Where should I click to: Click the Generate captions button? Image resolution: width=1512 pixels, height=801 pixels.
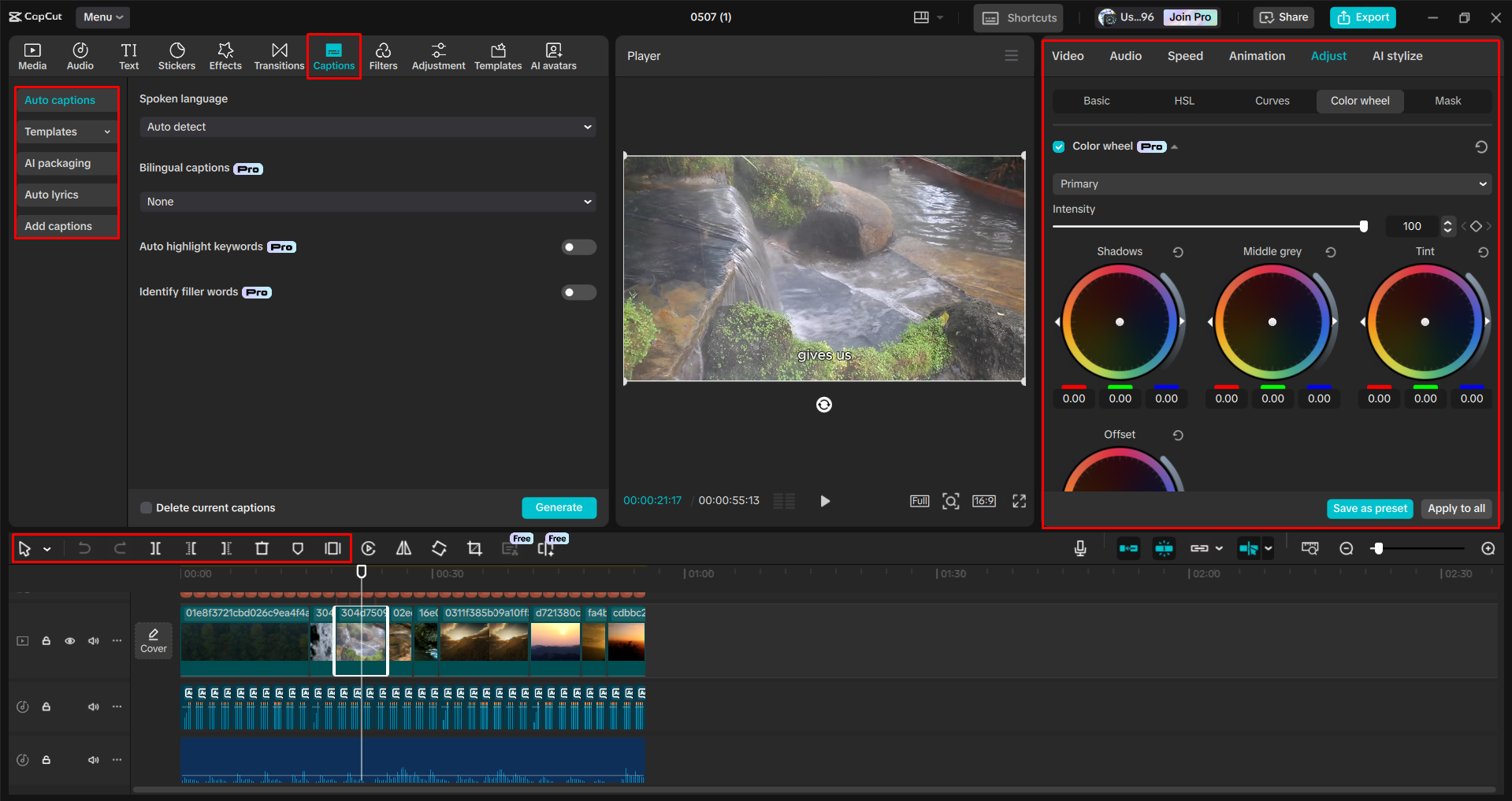[x=559, y=507]
